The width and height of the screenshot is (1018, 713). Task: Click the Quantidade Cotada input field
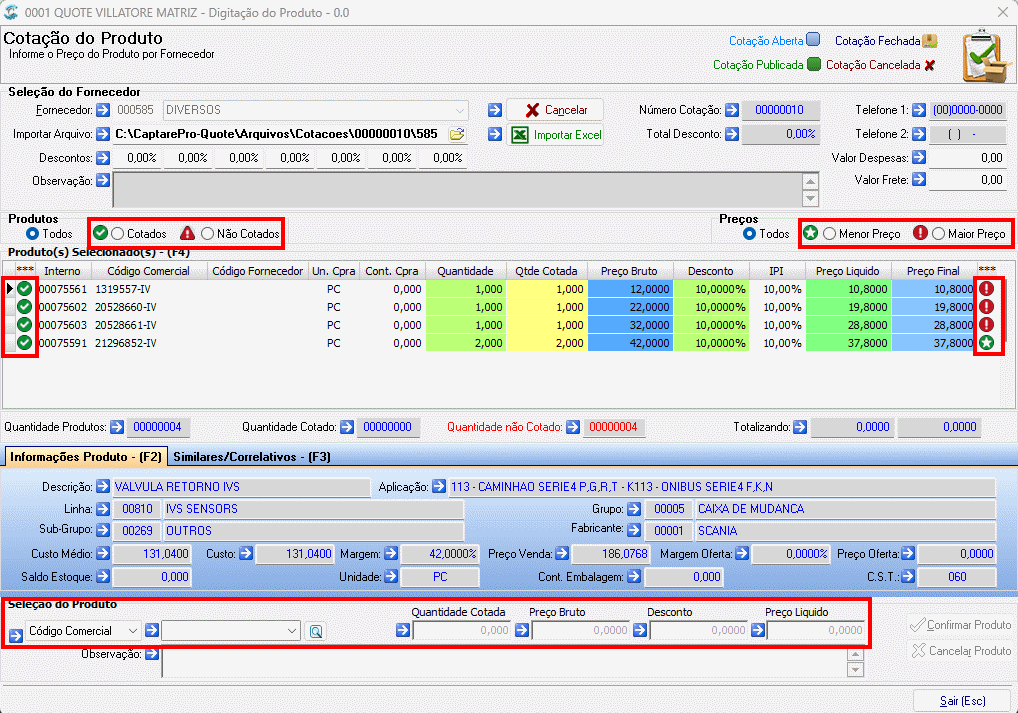pos(462,630)
